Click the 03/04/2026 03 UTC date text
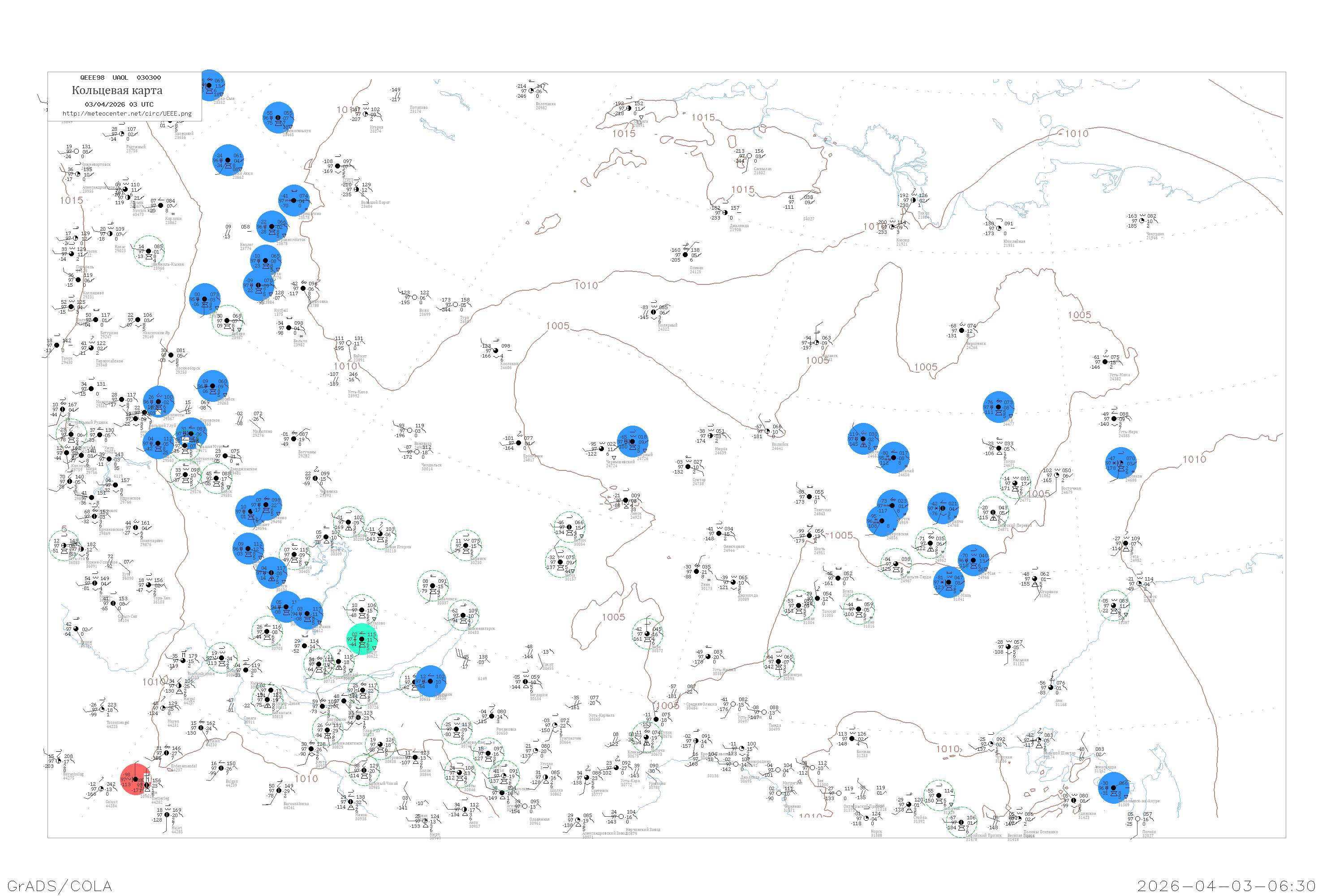This screenshot has width=1344, height=896. [x=119, y=104]
